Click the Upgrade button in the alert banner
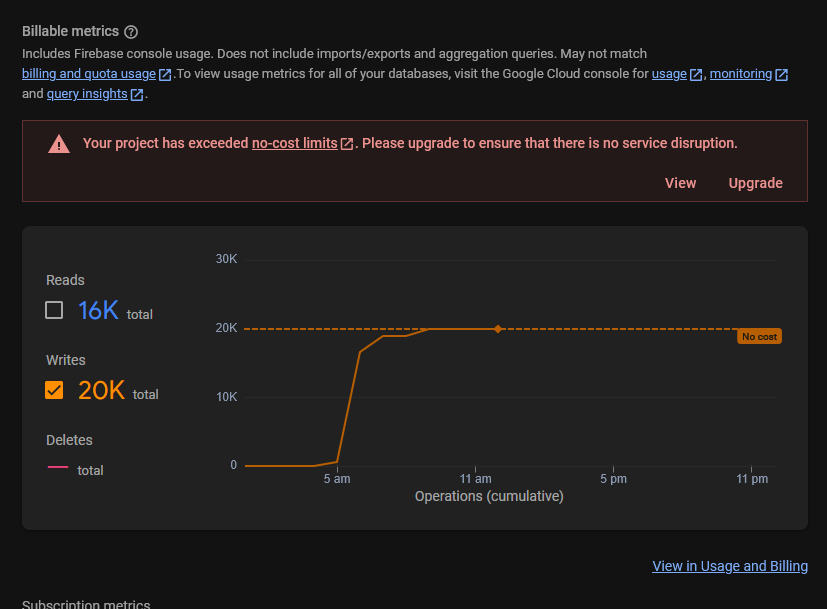The height and width of the screenshot is (609, 827). point(755,183)
